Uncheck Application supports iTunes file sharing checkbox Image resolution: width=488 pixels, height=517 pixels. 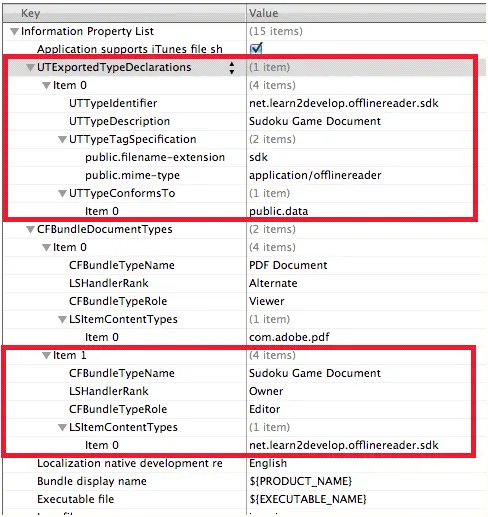click(256, 48)
